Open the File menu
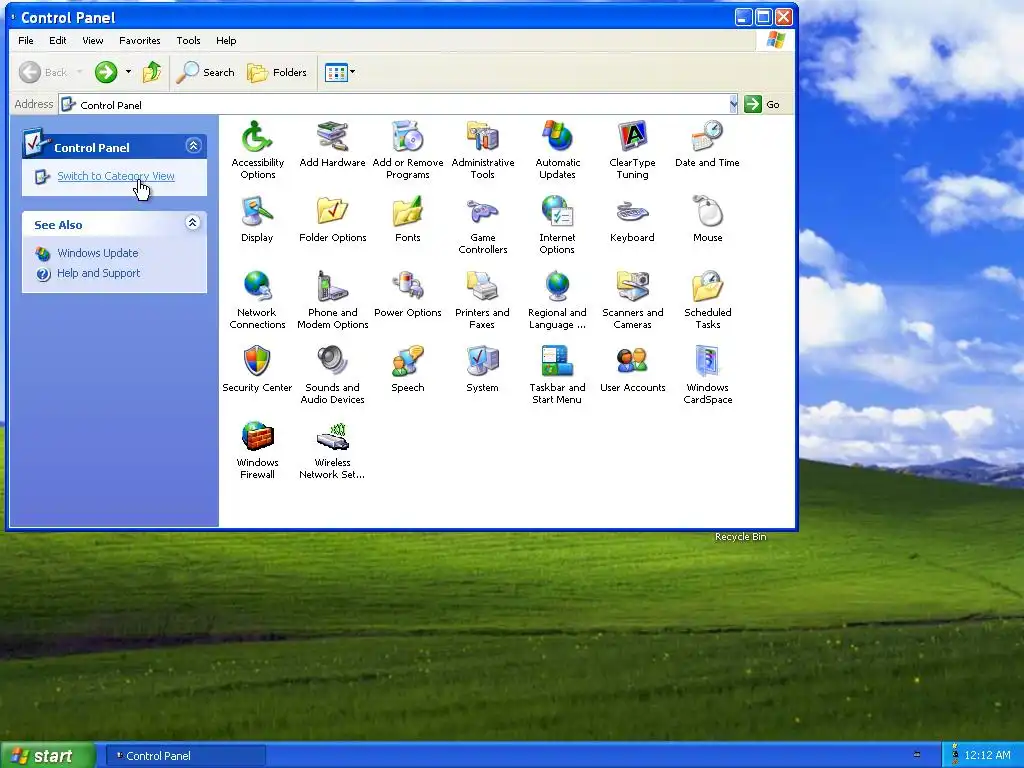The width and height of the screenshot is (1024, 768). pyautogui.click(x=26, y=40)
